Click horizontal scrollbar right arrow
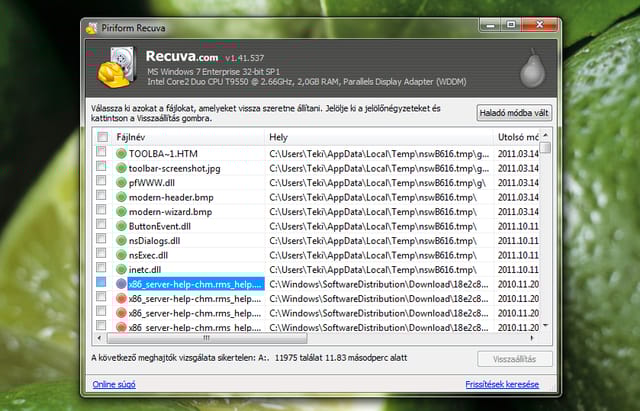The image size is (640, 411). (532, 338)
